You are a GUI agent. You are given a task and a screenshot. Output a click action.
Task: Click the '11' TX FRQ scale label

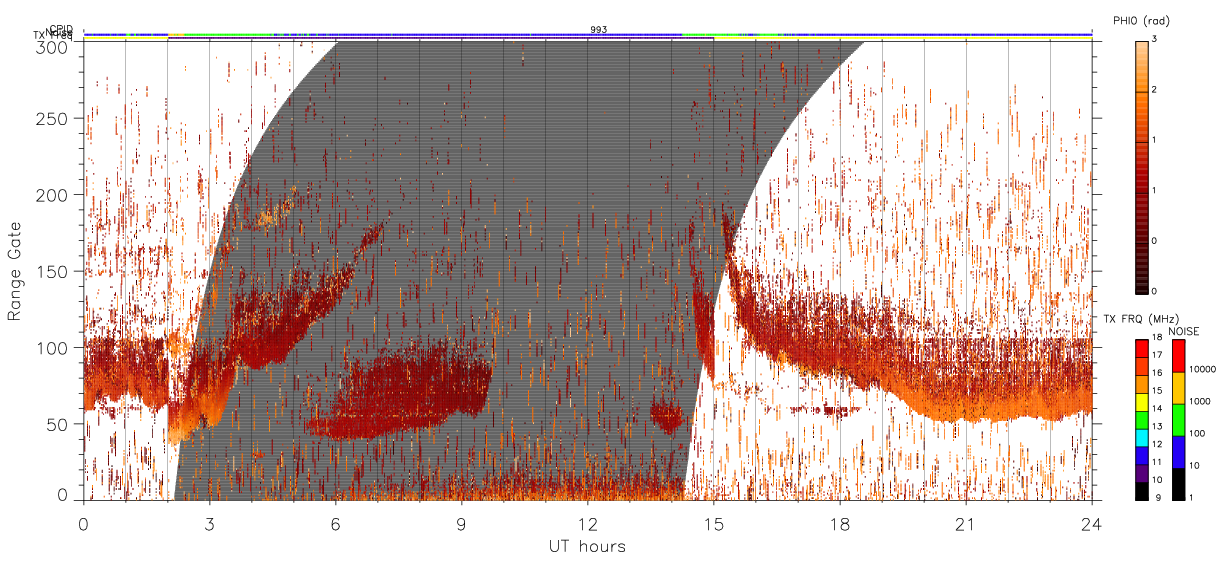pos(1156,462)
